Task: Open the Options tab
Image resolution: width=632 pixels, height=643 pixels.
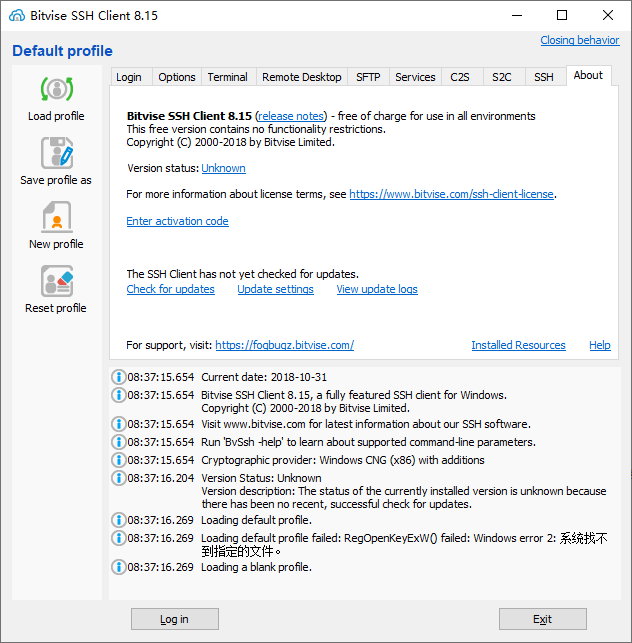Action: 177,77
